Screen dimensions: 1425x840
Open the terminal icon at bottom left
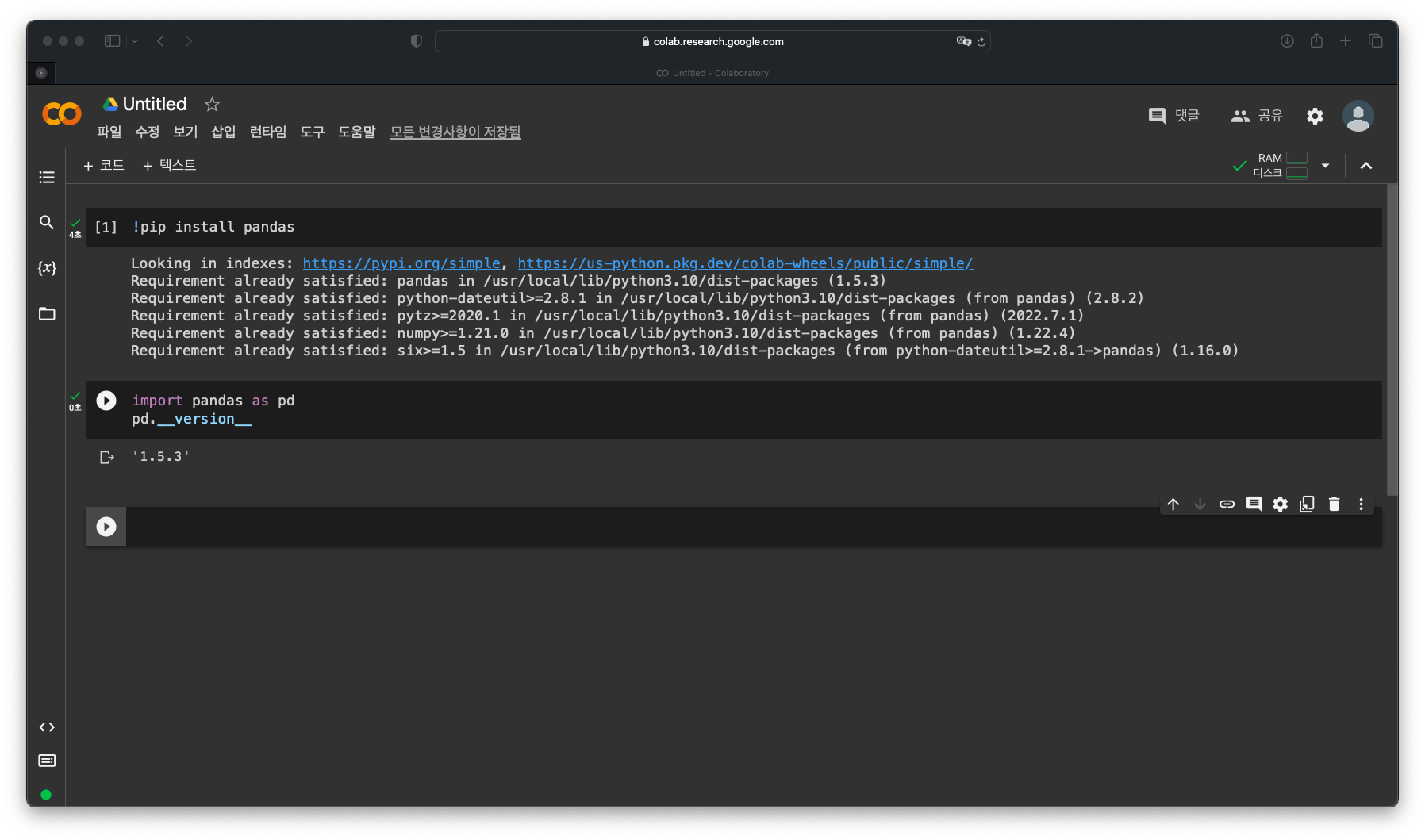(47, 761)
